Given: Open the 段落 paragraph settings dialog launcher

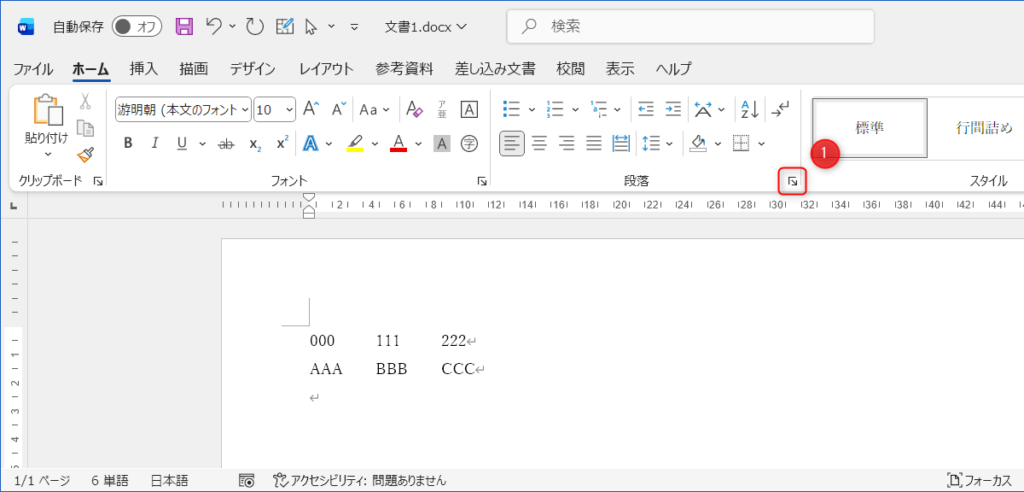Looking at the screenshot, I should 792,181.
